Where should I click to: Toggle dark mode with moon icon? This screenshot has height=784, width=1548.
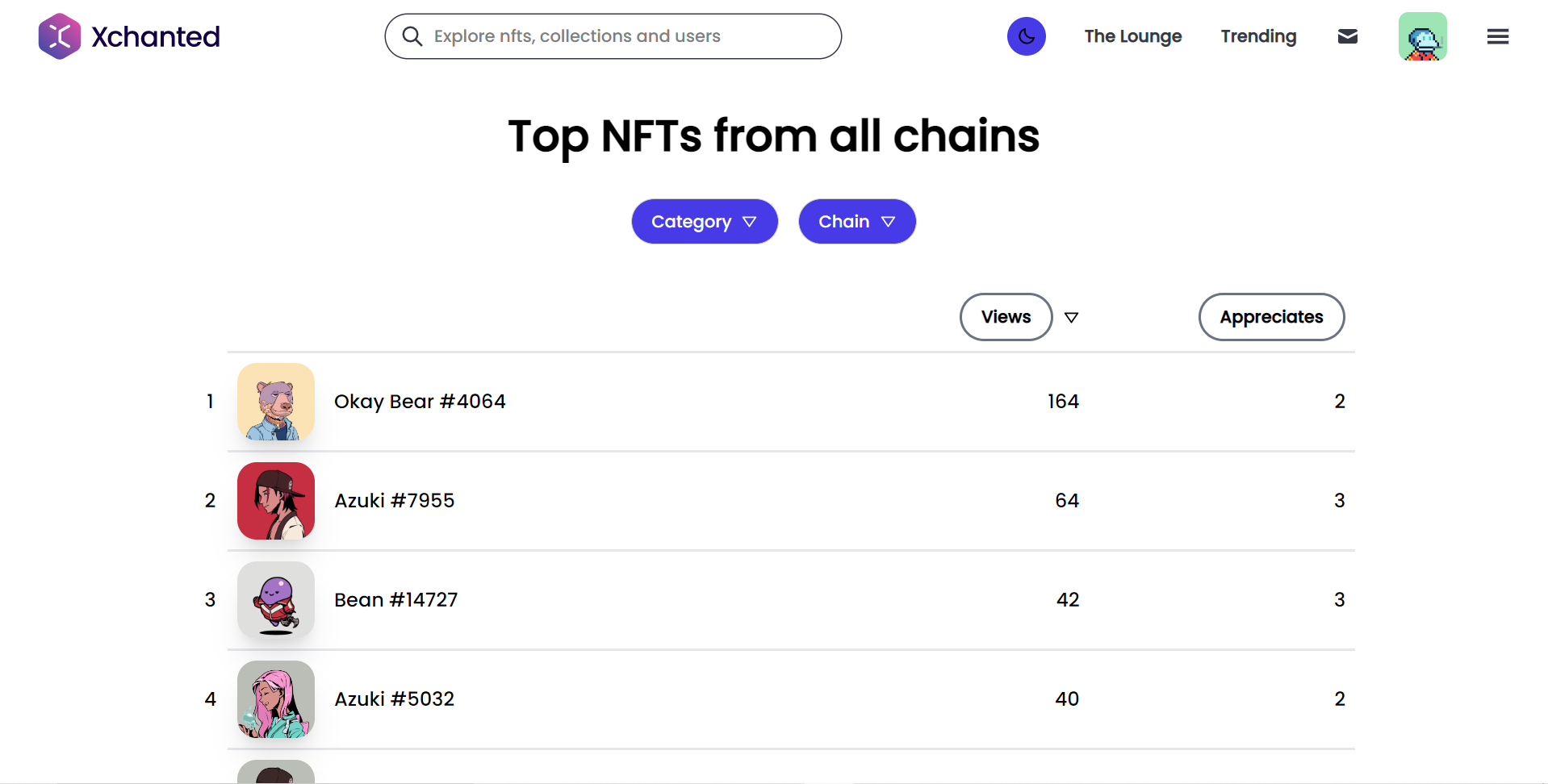pyautogui.click(x=1026, y=36)
